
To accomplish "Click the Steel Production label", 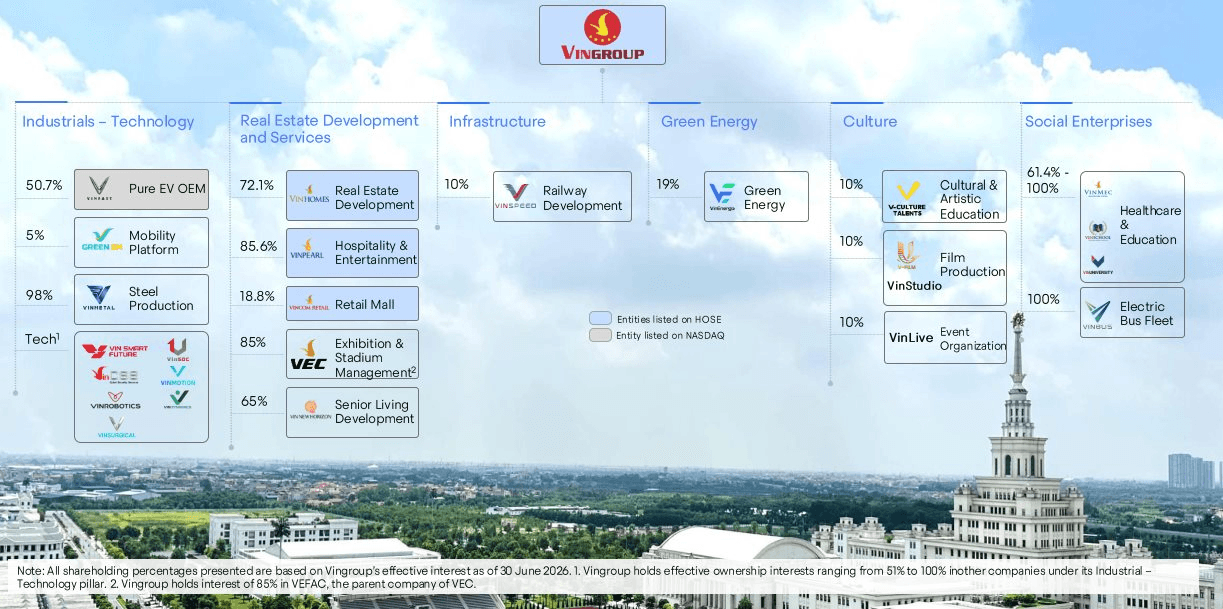I will tap(160, 298).
